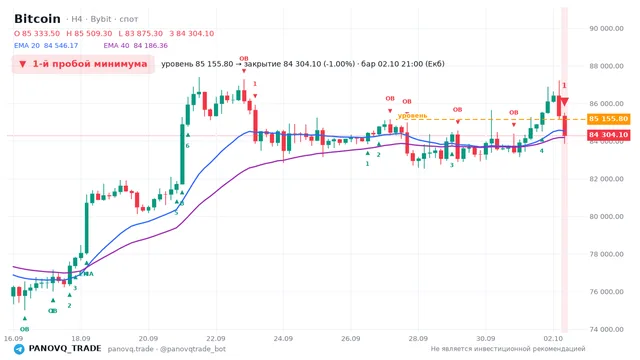Select the orange 'уровень' level label

point(413,116)
